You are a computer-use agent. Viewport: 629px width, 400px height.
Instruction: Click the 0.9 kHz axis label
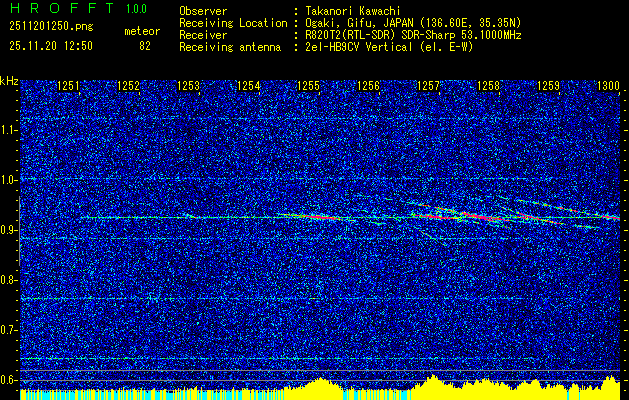(x=8, y=230)
